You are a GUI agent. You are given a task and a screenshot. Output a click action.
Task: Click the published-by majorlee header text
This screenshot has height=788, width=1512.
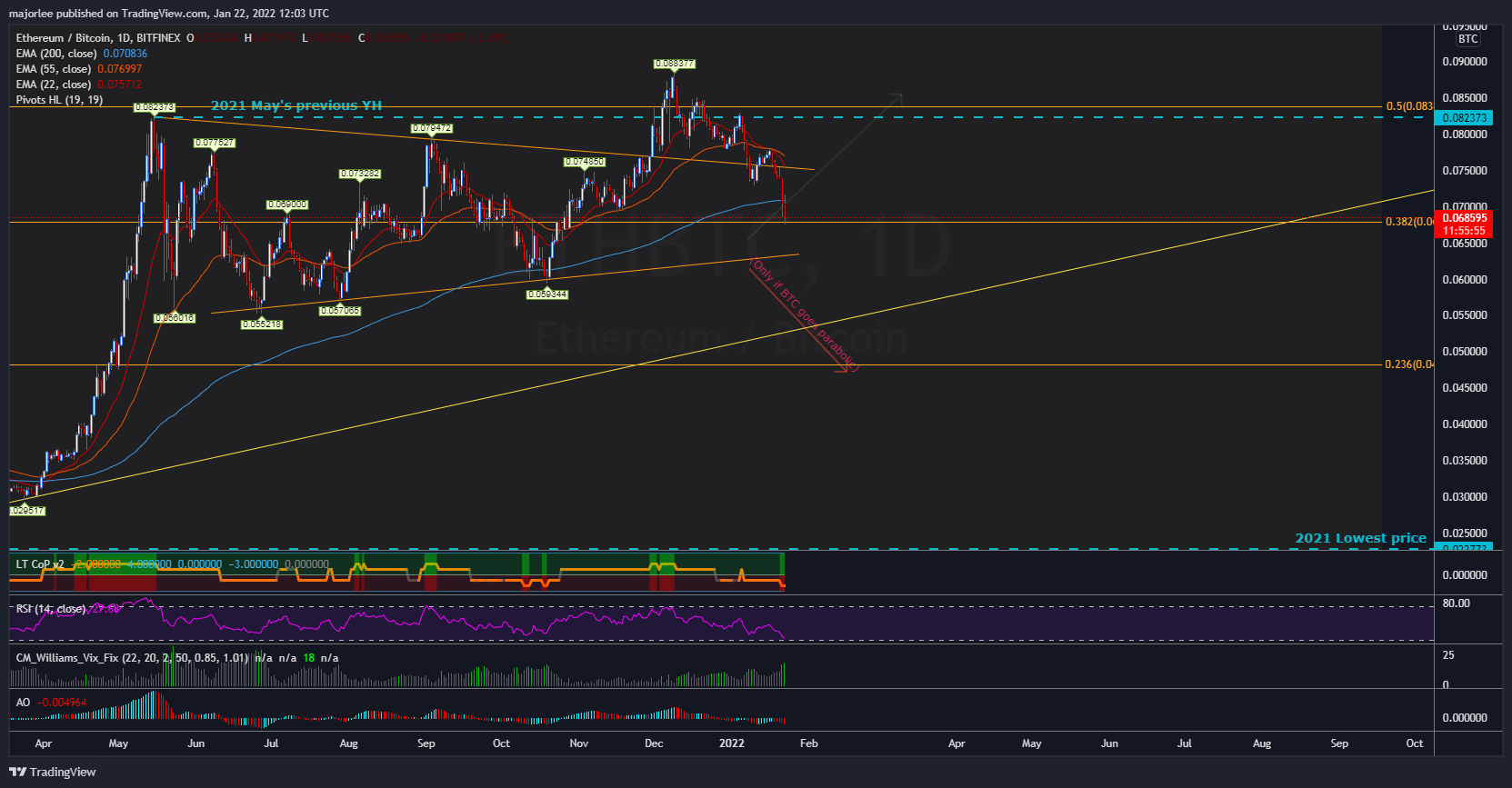click(169, 14)
